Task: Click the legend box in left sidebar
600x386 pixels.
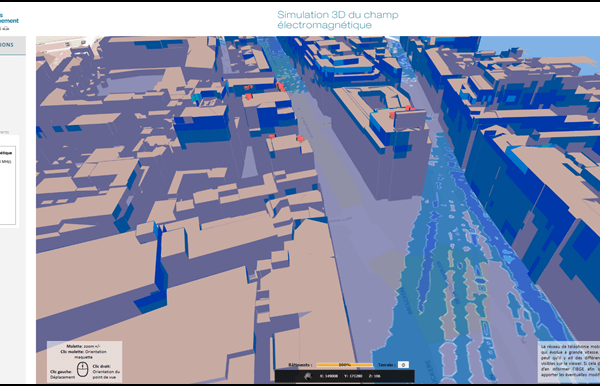Action: (8, 185)
